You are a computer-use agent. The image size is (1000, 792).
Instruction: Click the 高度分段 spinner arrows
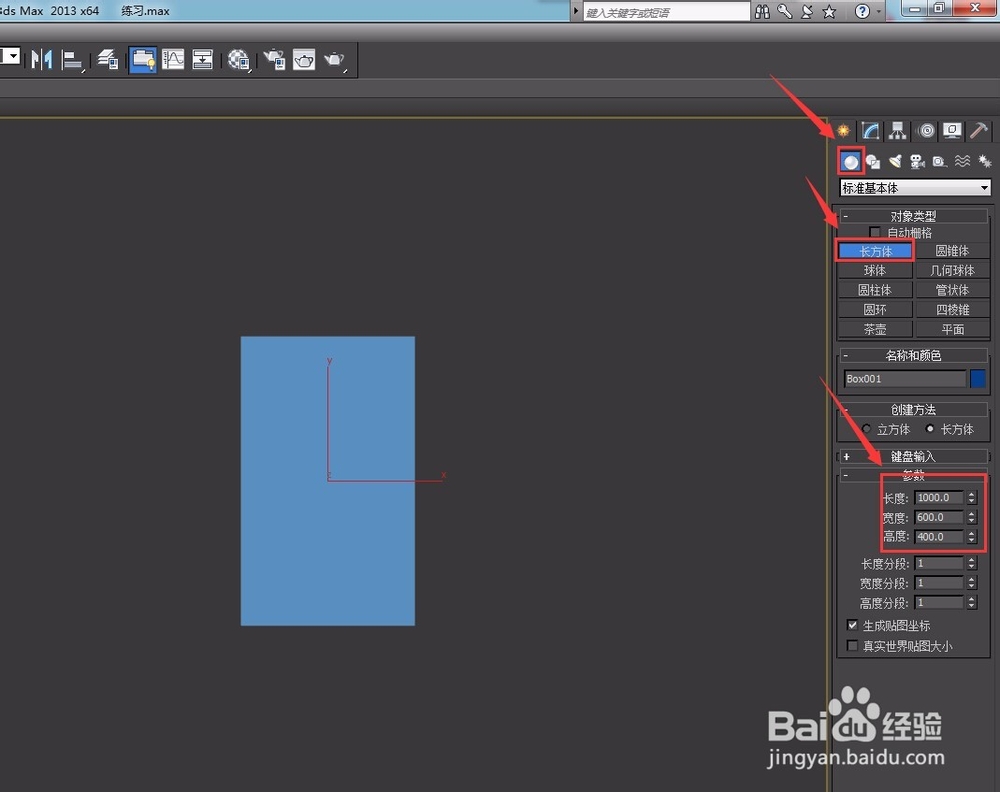pos(971,603)
